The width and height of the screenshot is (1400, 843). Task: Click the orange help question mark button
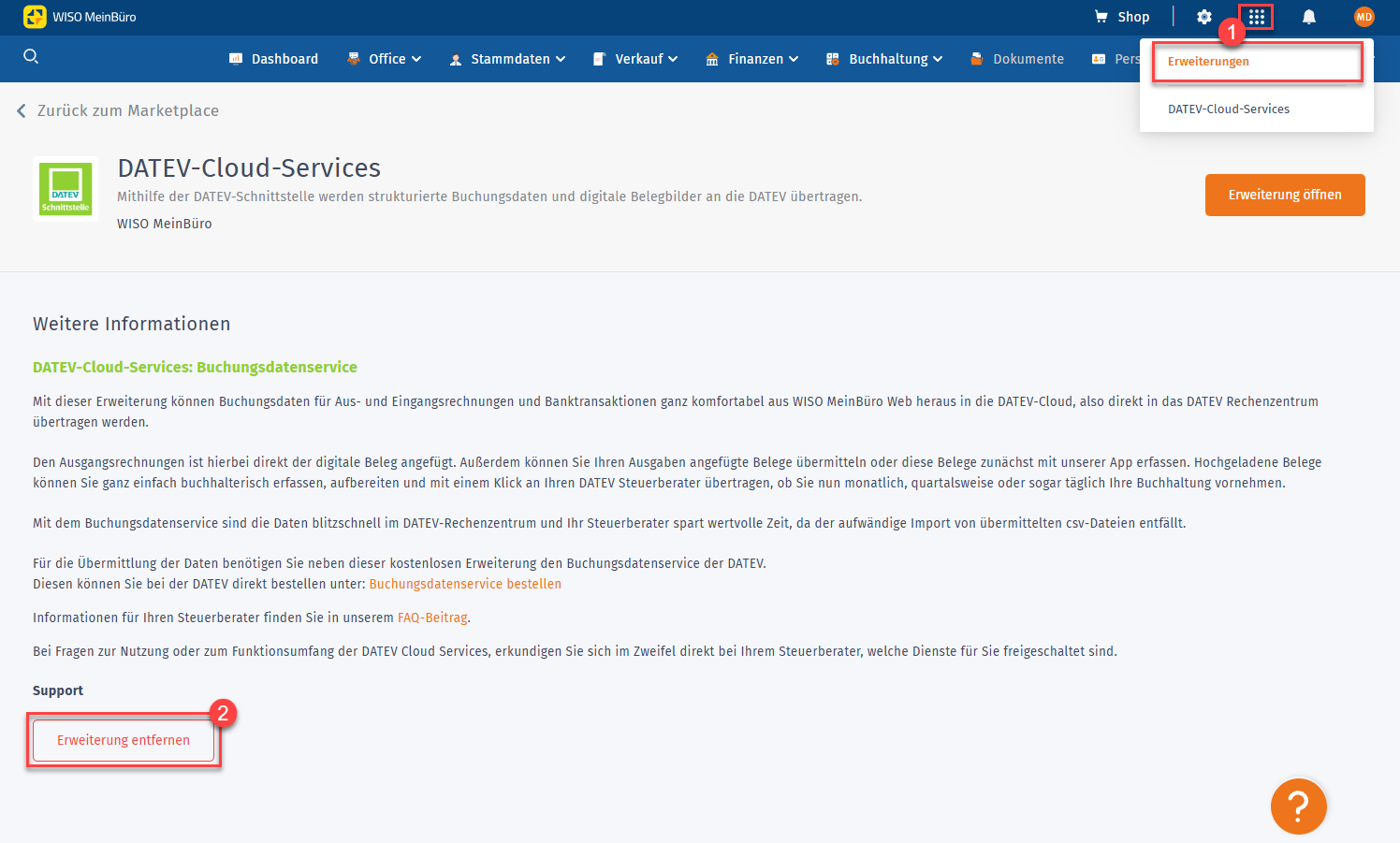tap(1299, 806)
